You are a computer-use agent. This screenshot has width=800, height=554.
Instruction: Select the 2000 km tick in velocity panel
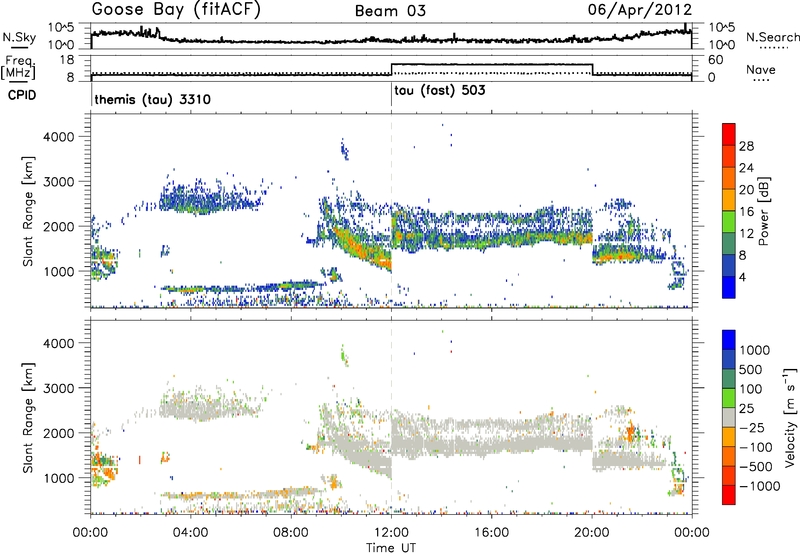coord(58,433)
